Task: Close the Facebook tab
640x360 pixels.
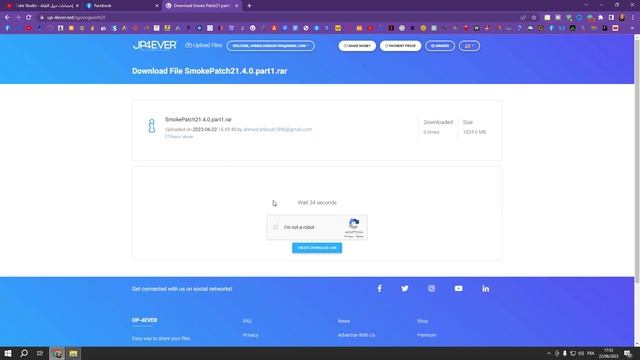Action: click(157, 6)
